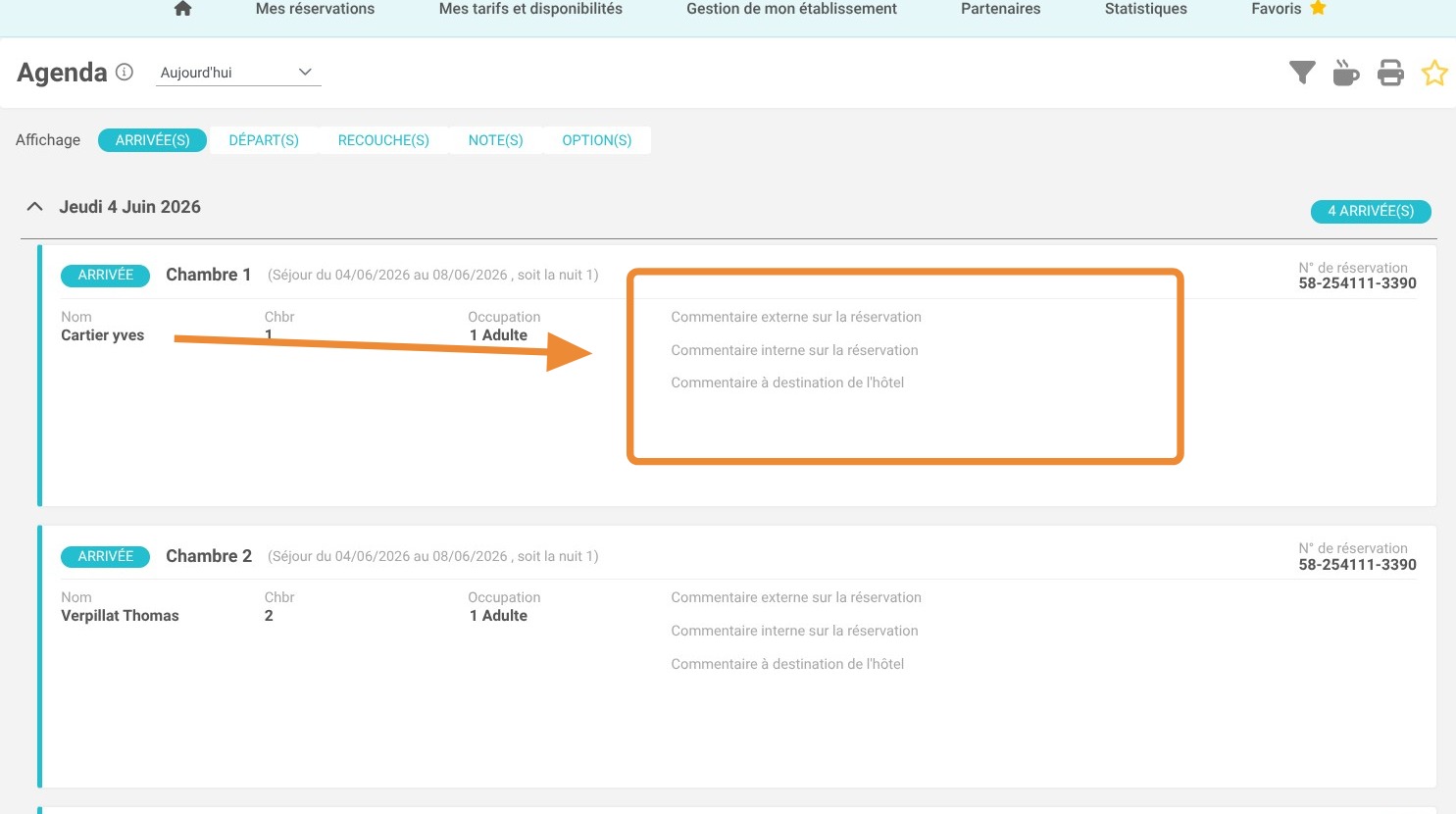Screen dimensions: 1456x814
Task: Click hotel comment field for Chambre 2
Action: pyautogui.click(x=787, y=664)
